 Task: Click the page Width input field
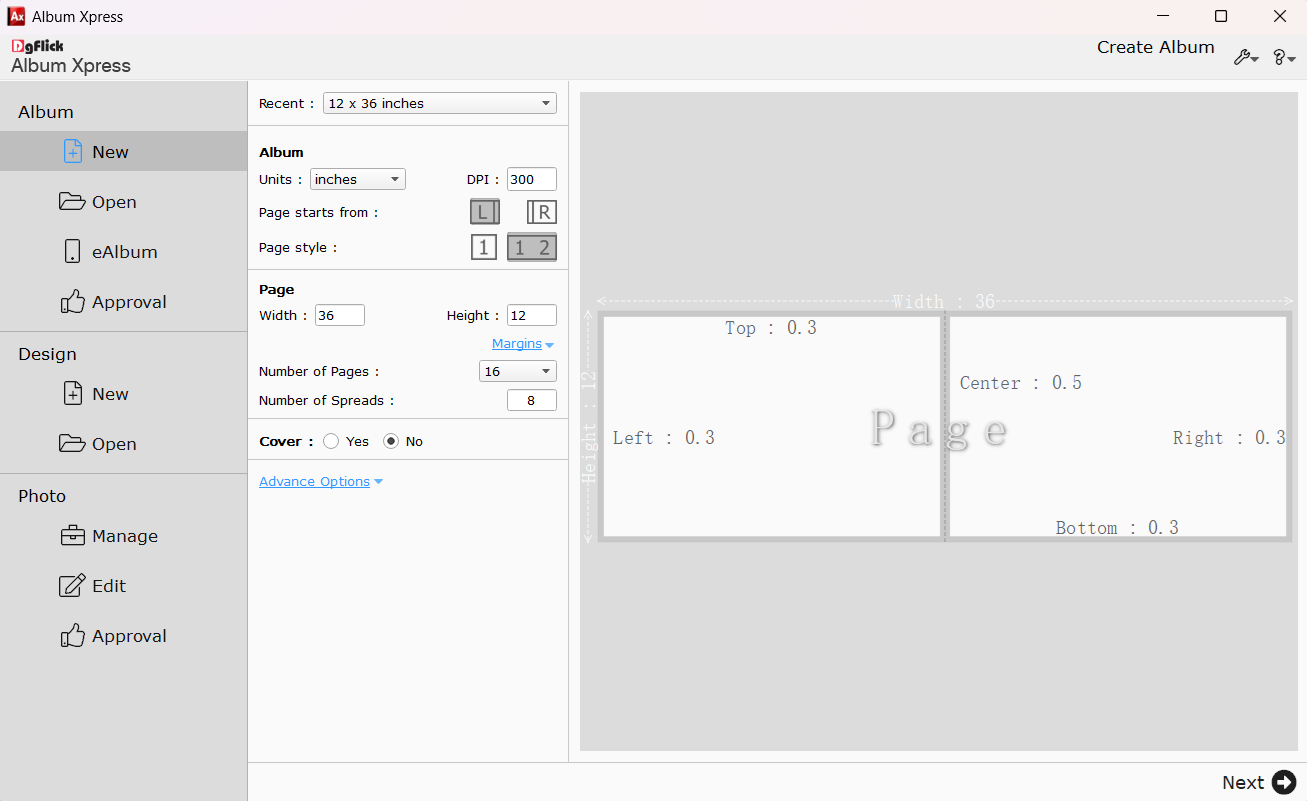tap(340, 315)
